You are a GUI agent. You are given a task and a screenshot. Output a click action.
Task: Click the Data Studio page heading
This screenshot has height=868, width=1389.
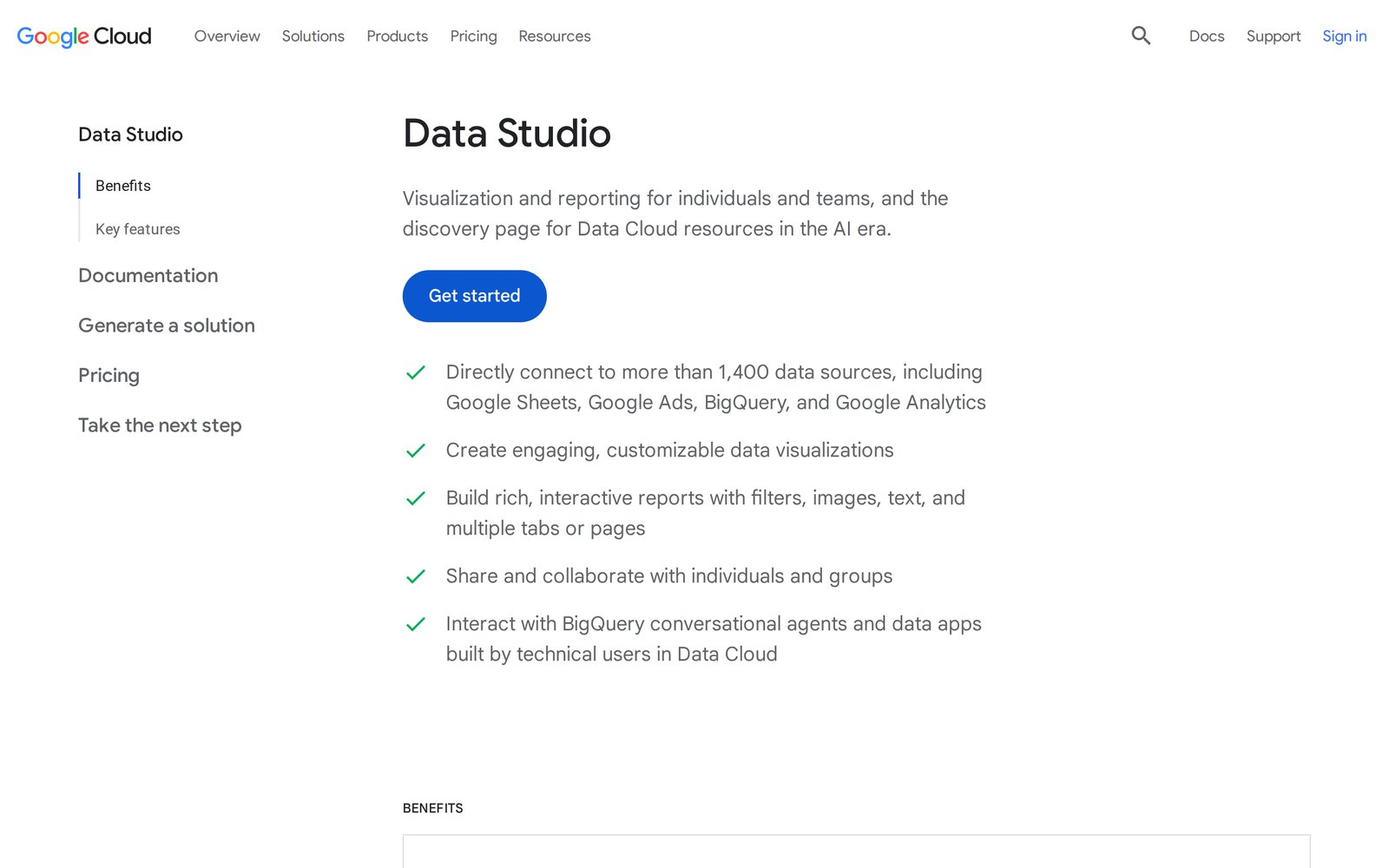507,133
